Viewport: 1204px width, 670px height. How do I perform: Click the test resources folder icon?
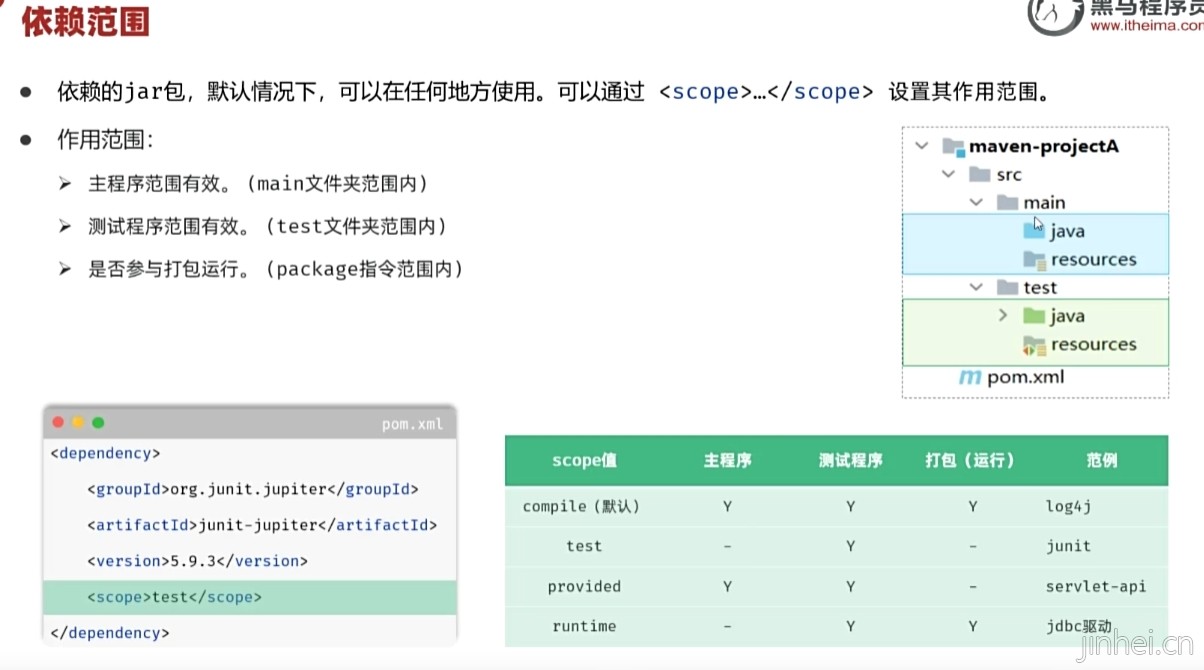click(x=1034, y=346)
